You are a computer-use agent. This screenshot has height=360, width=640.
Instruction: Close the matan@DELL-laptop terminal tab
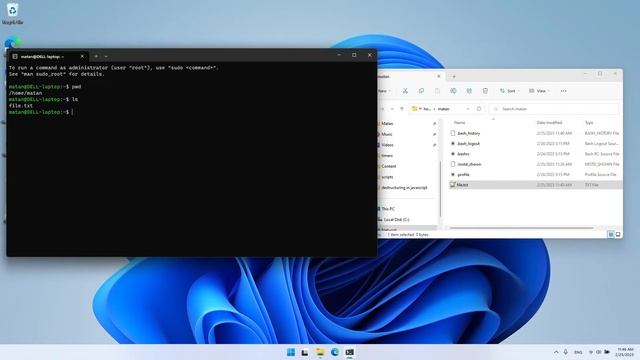click(82, 56)
